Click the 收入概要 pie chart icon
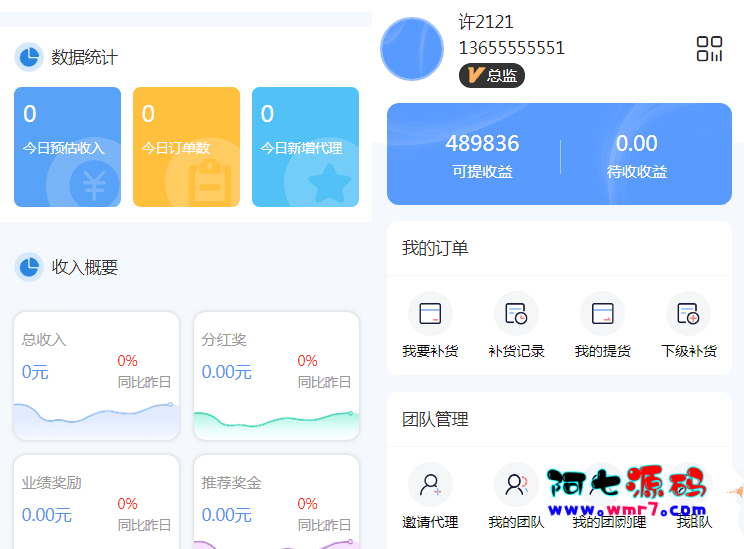This screenshot has height=549, width=744. pyautogui.click(x=29, y=267)
